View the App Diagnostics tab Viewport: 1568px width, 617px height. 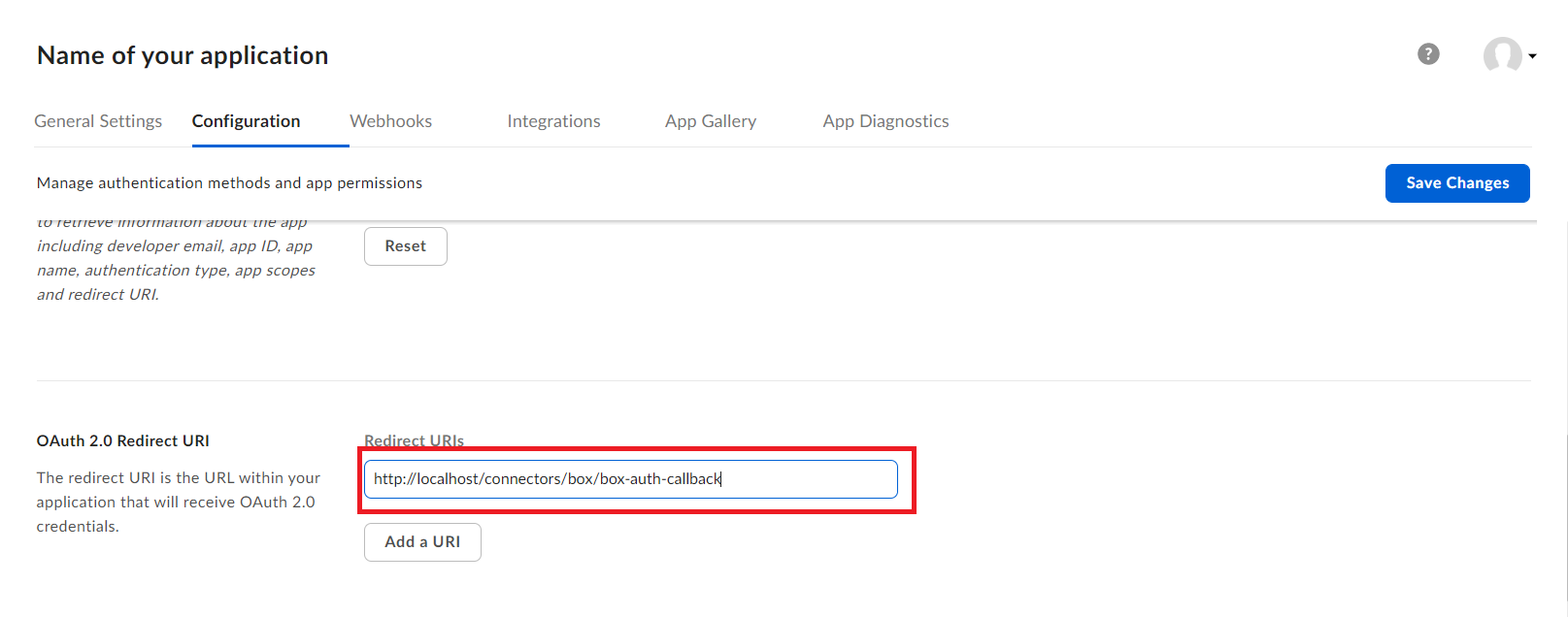point(885,121)
